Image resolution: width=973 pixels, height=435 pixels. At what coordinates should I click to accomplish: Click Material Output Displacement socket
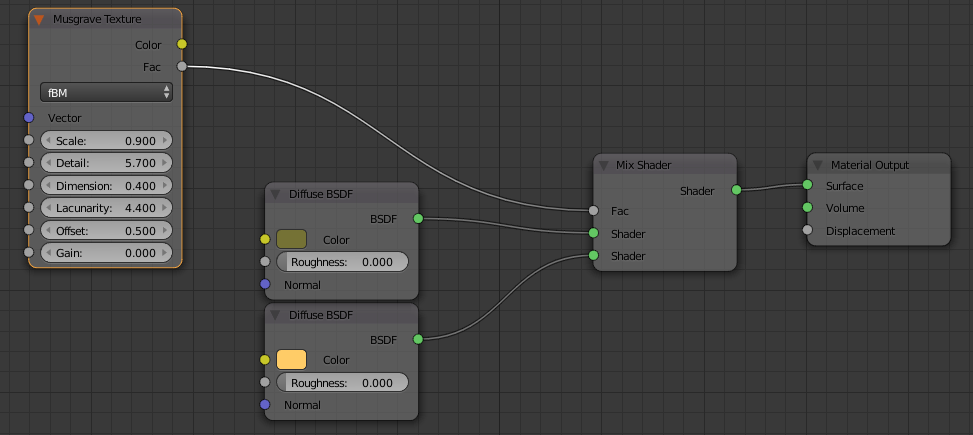[x=807, y=230]
